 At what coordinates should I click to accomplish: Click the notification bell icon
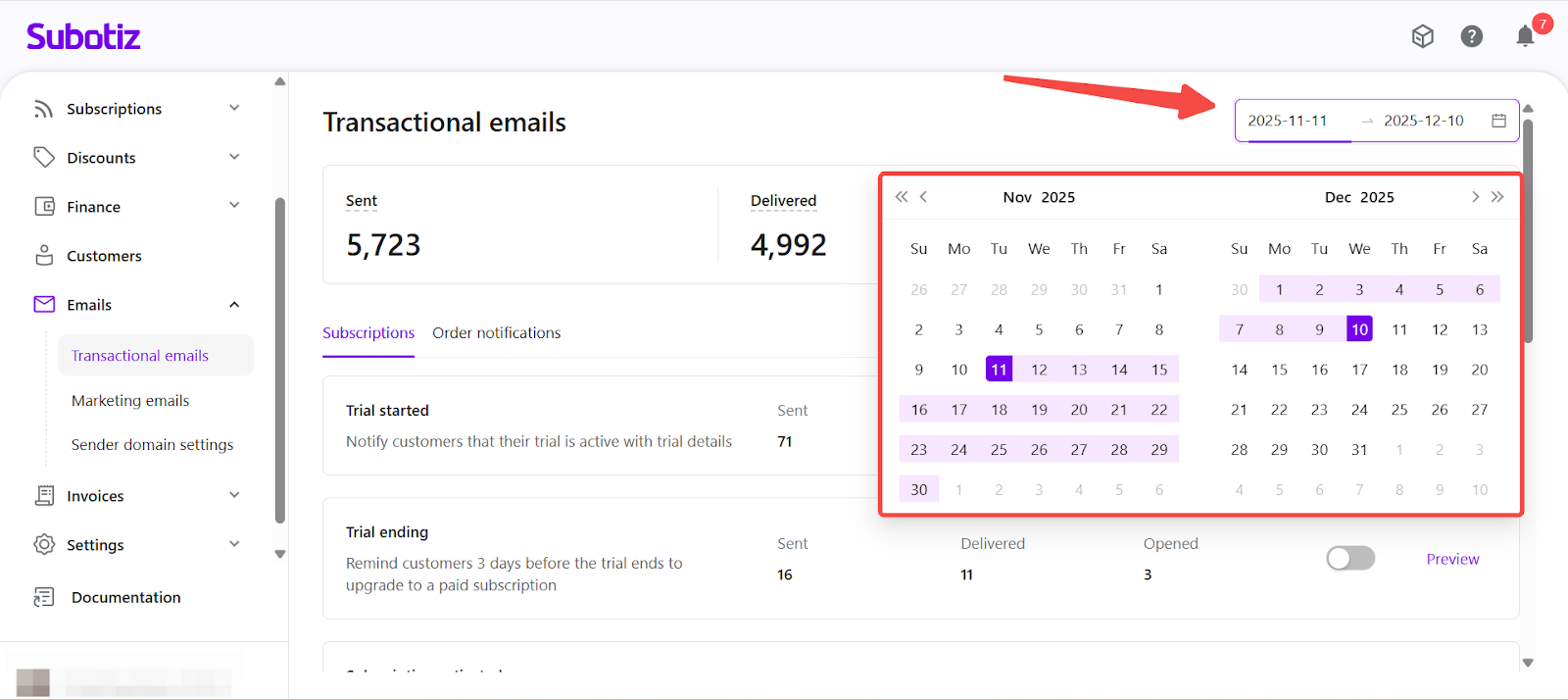coord(1525,37)
